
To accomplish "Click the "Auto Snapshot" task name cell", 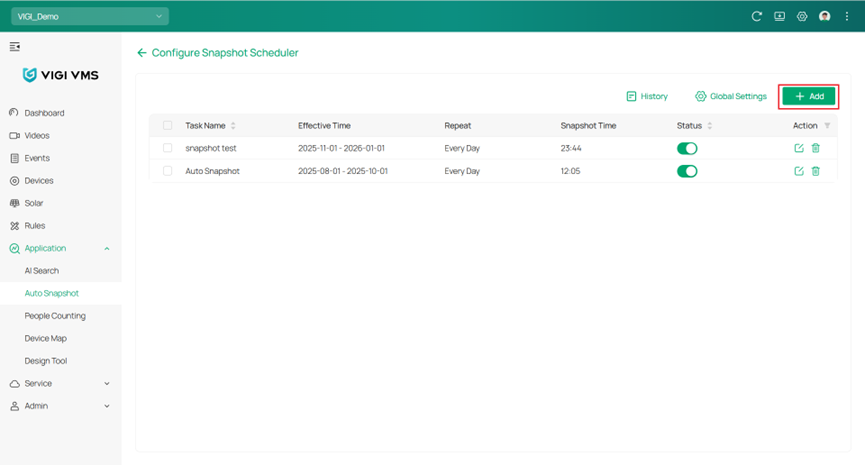I will [x=212, y=171].
